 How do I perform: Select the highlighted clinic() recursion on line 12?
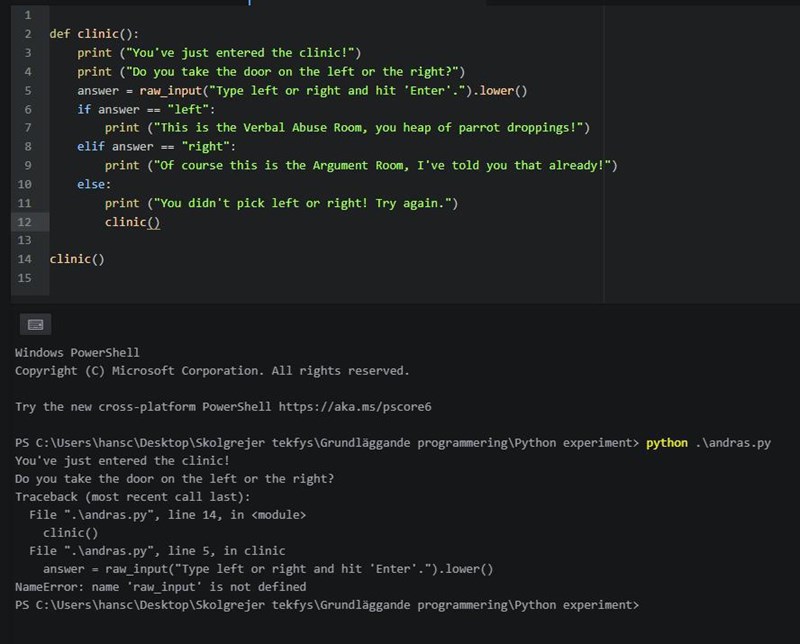tap(131, 221)
